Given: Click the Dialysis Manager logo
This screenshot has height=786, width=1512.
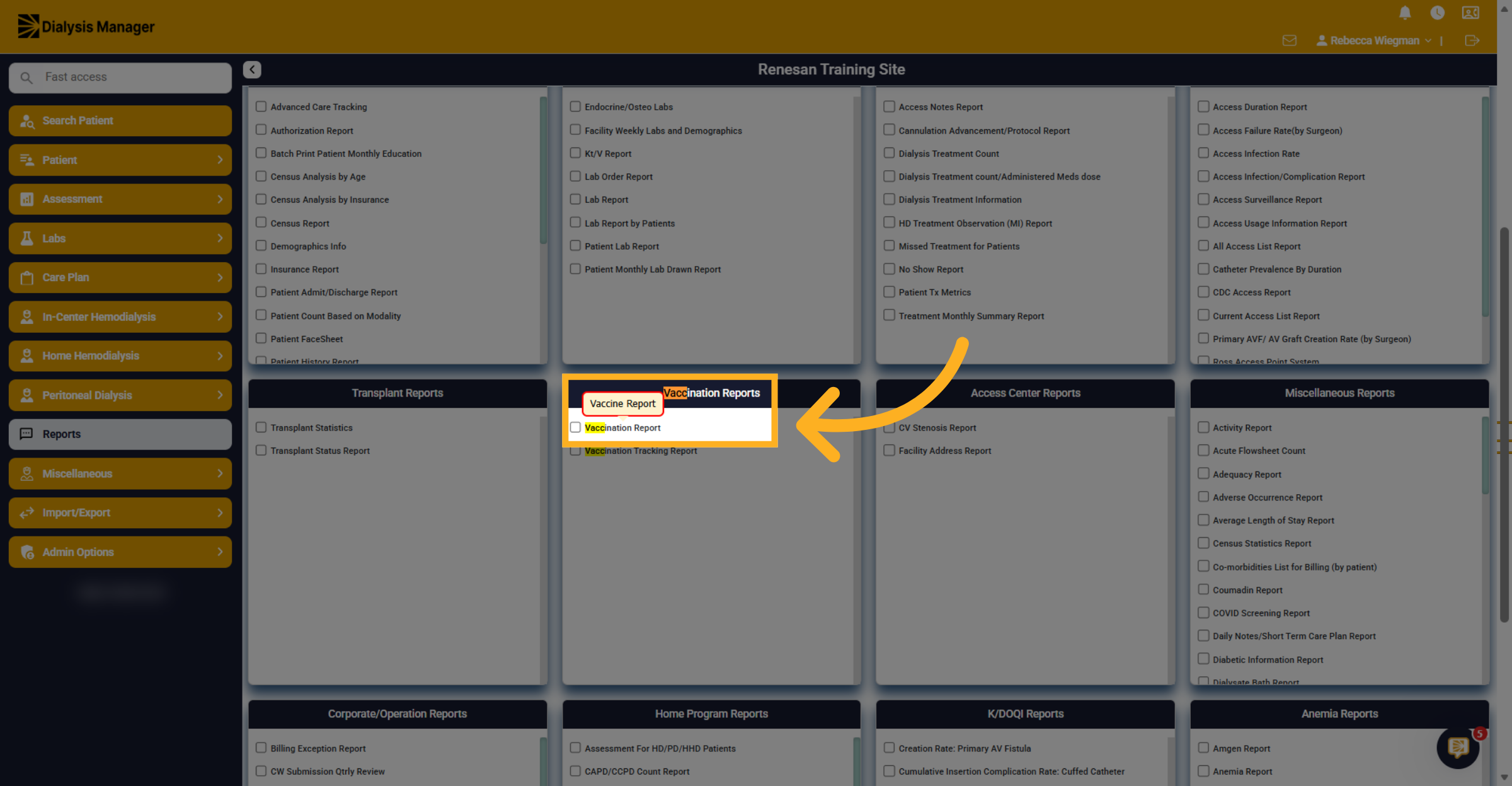Looking at the screenshot, I should [86, 26].
